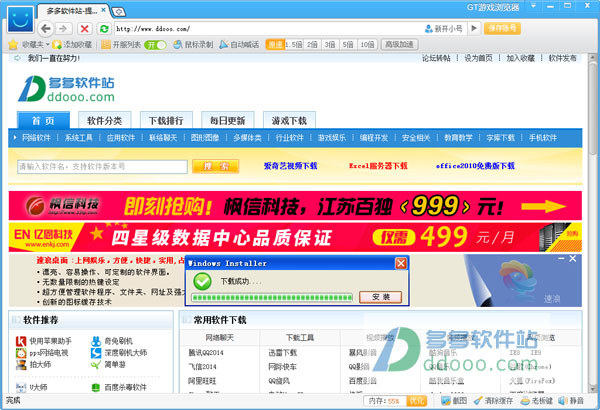Viewport: 600px width, 410px height.
Task: Open the 下载排行 tab
Action: tap(166, 121)
